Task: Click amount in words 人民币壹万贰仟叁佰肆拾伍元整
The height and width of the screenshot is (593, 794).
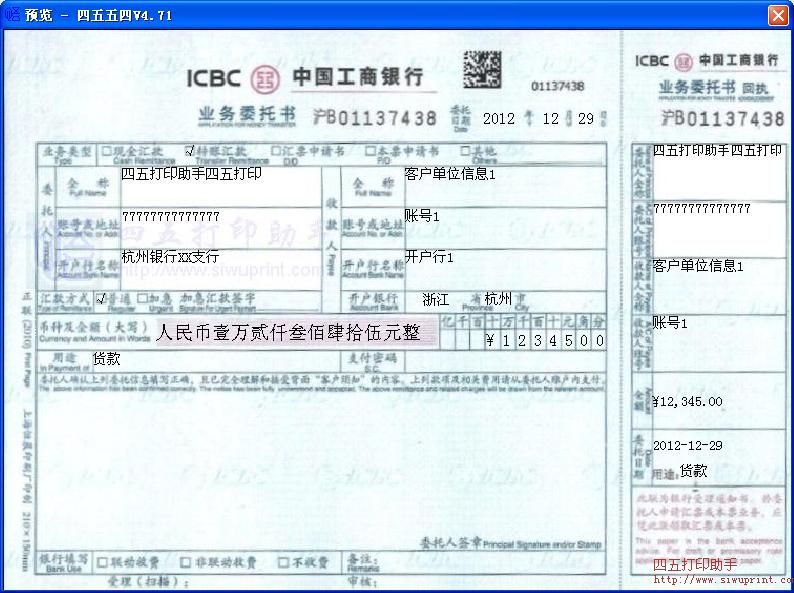Action: coord(288,333)
